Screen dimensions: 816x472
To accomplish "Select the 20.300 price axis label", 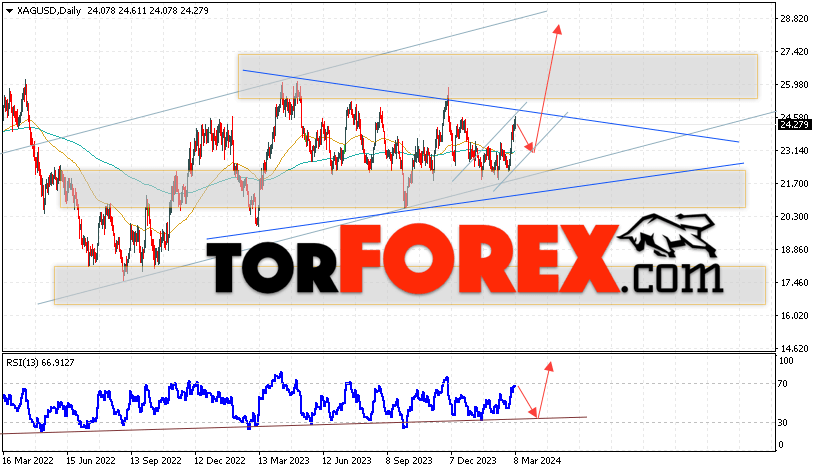I will (795, 216).
